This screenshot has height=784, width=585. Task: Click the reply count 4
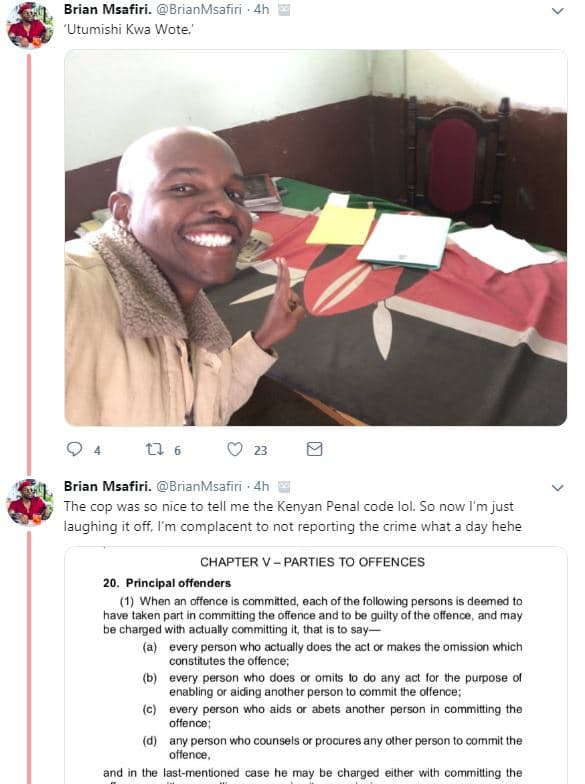pos(97,450)
